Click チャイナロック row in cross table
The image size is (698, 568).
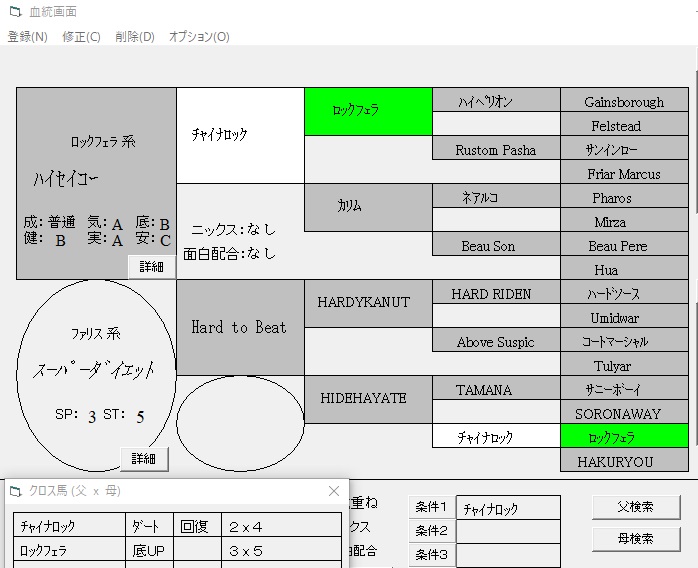click(x=178, y=525)
